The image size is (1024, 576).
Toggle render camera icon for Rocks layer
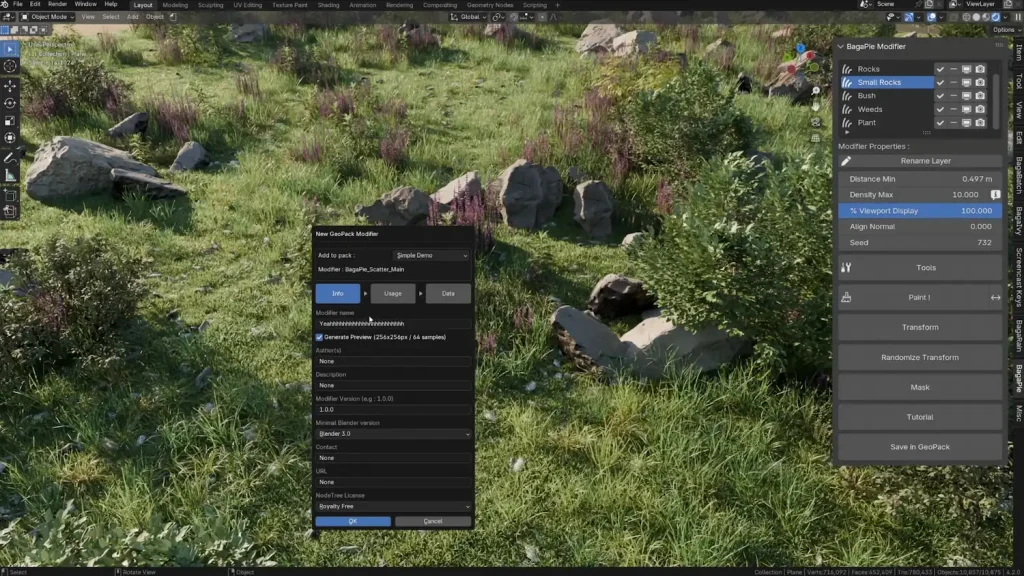click(980, 69)
